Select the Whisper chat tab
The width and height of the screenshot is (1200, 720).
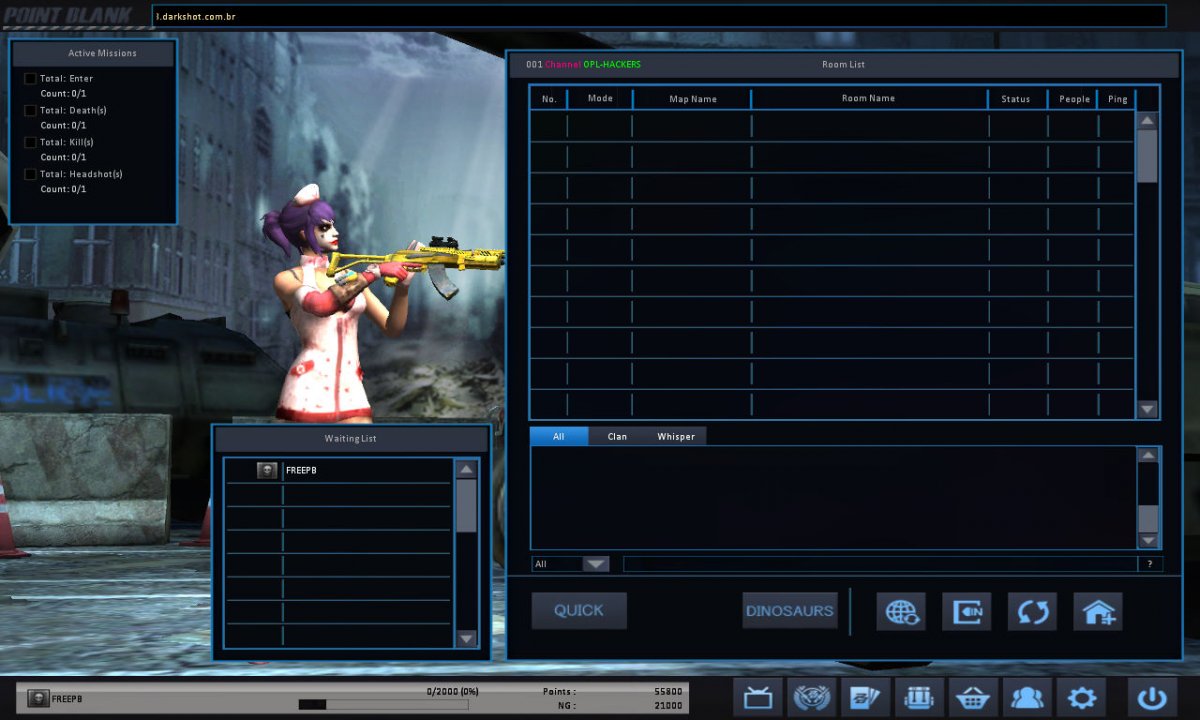(x=676, y=436)
